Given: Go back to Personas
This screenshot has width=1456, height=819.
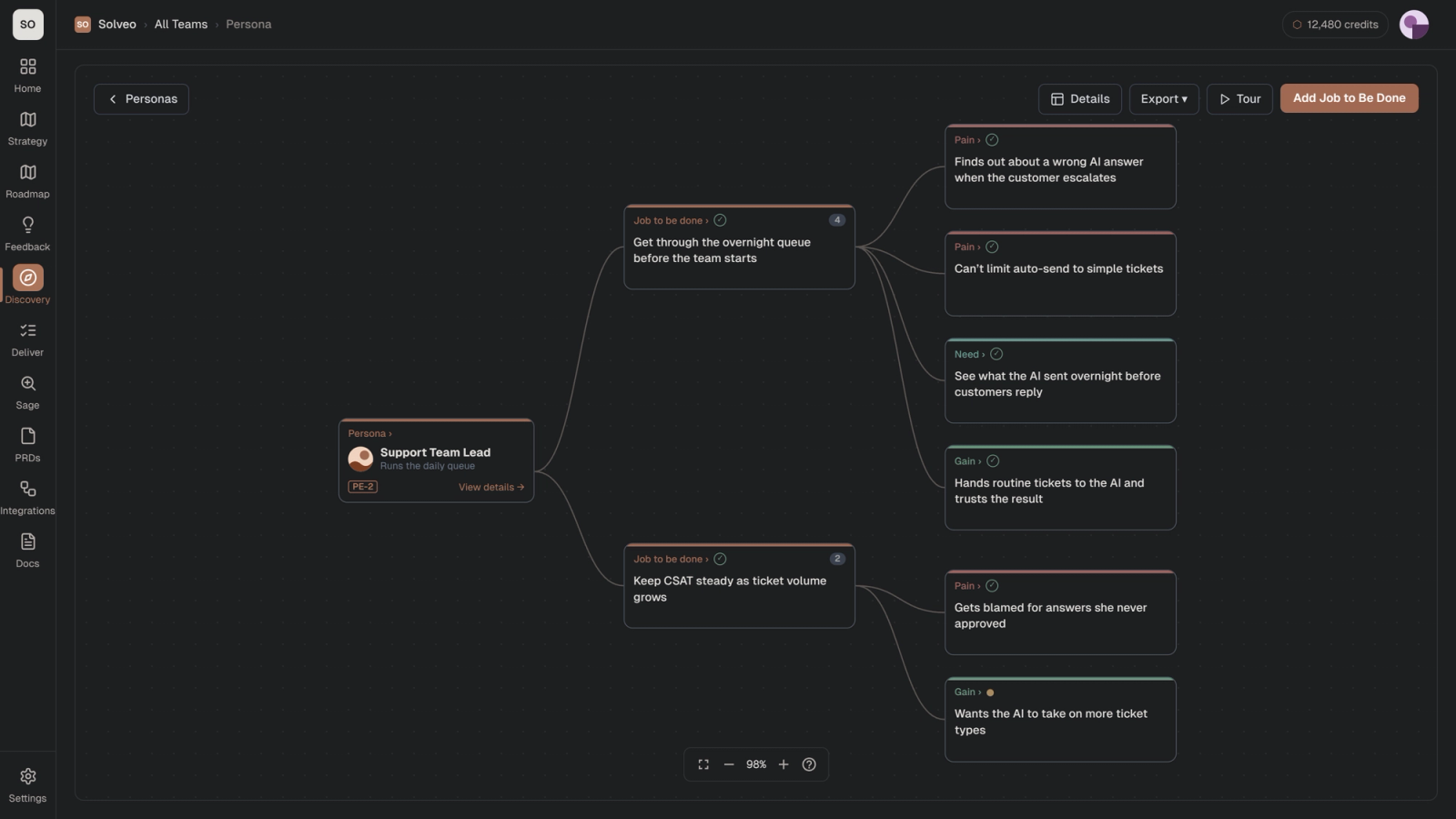Looking at the screenshot, I should pos(141,99).
